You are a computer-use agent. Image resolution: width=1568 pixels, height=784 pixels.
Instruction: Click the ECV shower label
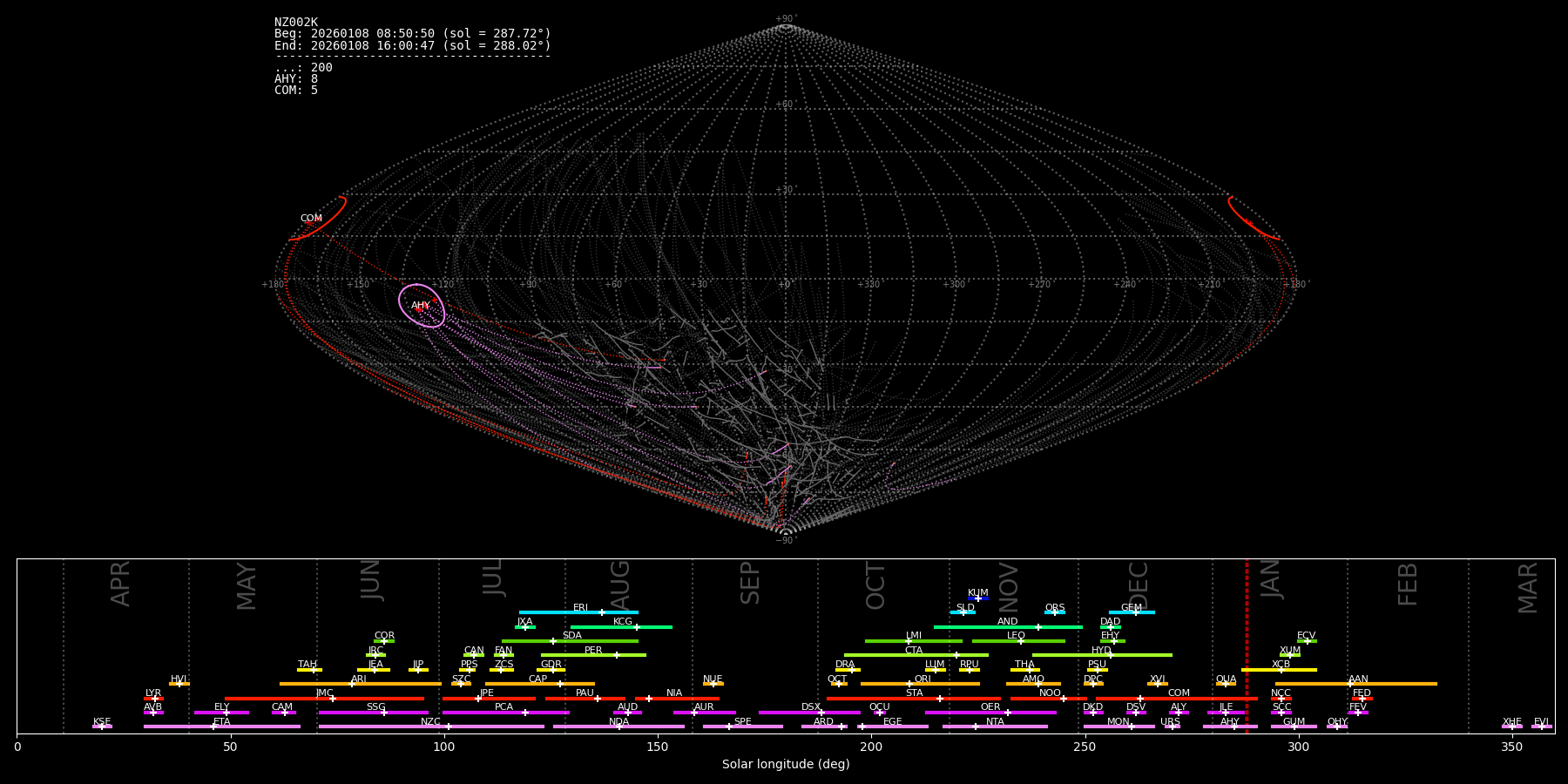[1307, 636]
